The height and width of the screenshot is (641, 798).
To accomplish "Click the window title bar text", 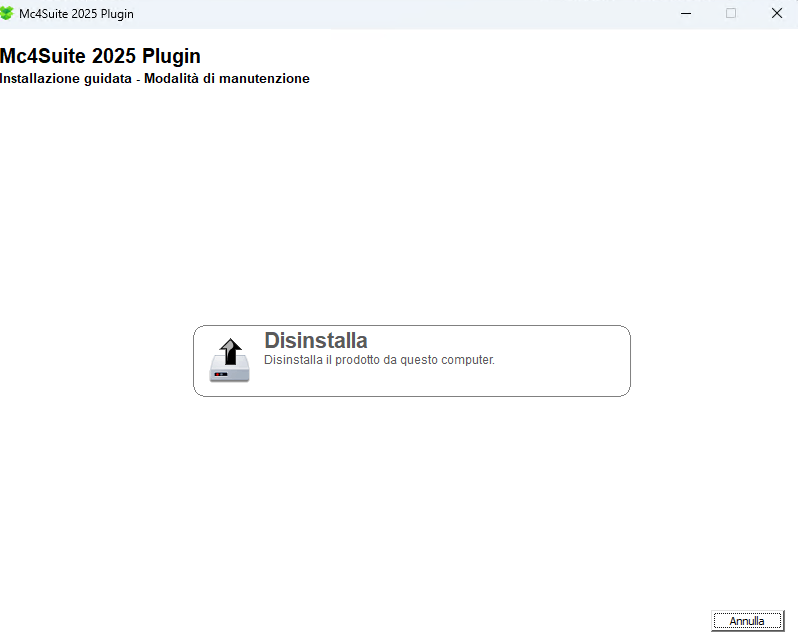I will pyautogui.click(x=76, y=14).
